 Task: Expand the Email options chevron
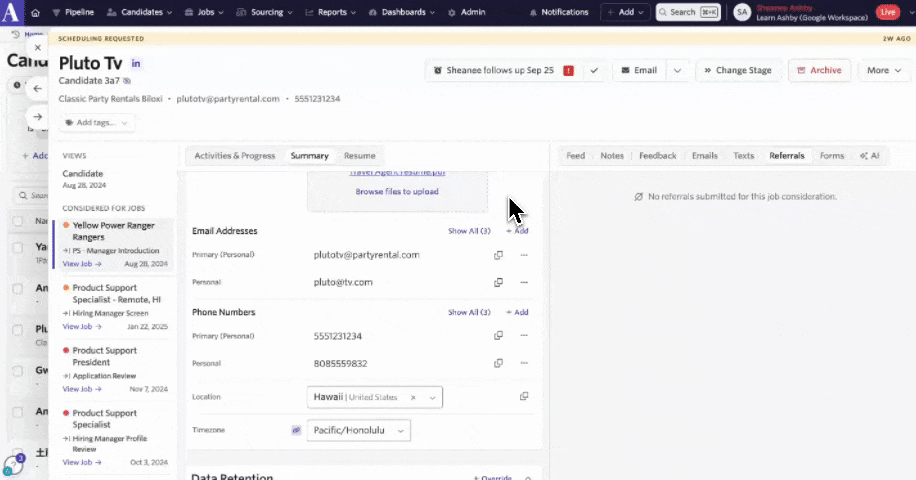677,71
